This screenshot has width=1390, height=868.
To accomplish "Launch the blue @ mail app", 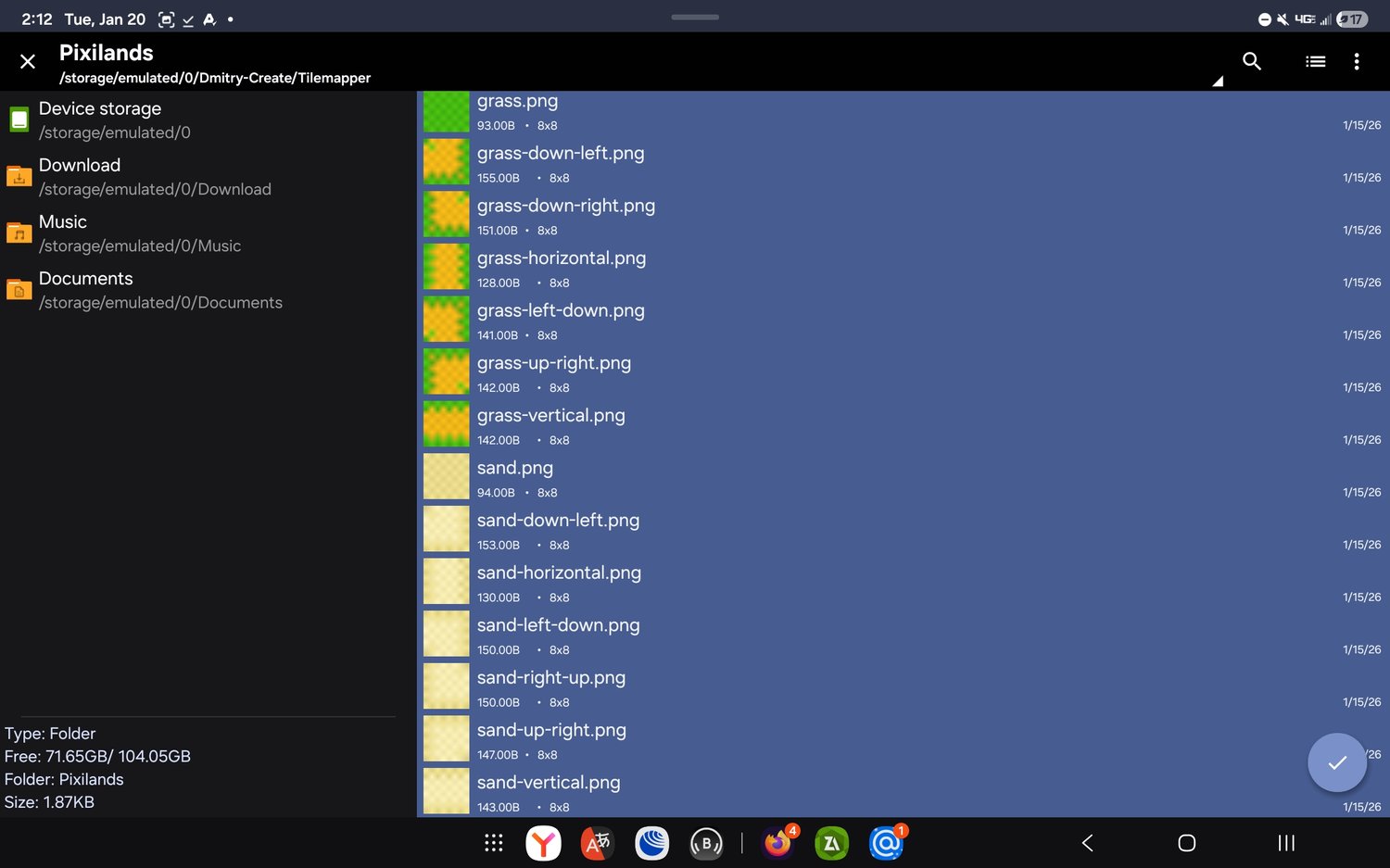I will 887,843.
